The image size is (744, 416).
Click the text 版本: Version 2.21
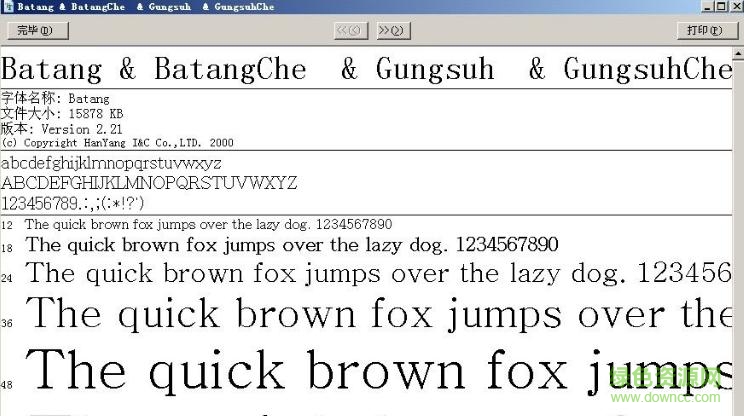coord(62,129)
